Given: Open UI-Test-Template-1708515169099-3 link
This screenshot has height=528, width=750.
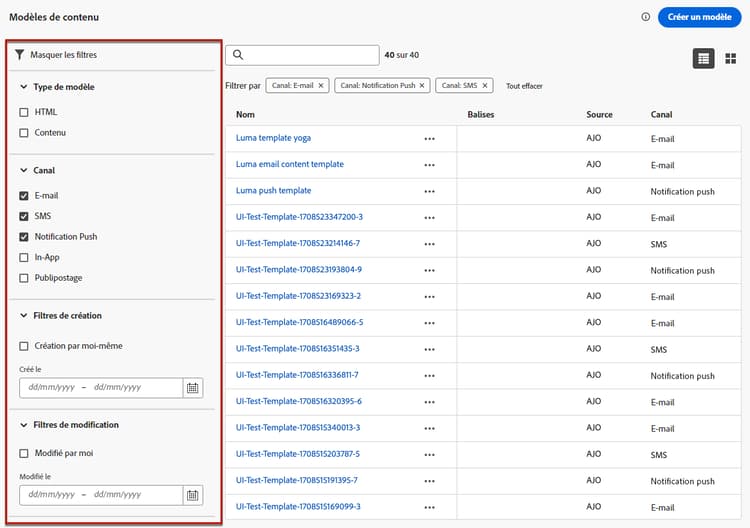Looking at the screenshot, I should tap(298, 506).
